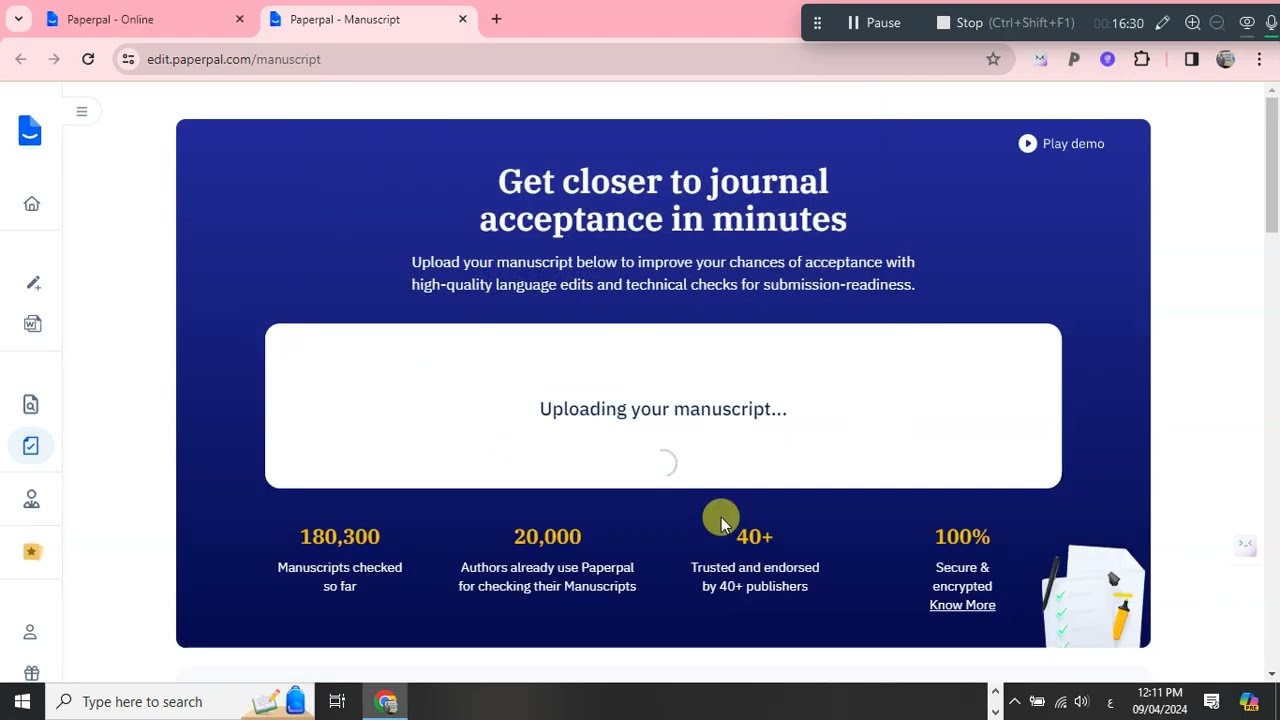Image resolution: width=1280 pixels, height=720 pixels.
Task: Stop the screen recording
Action: click(1005, 22)
